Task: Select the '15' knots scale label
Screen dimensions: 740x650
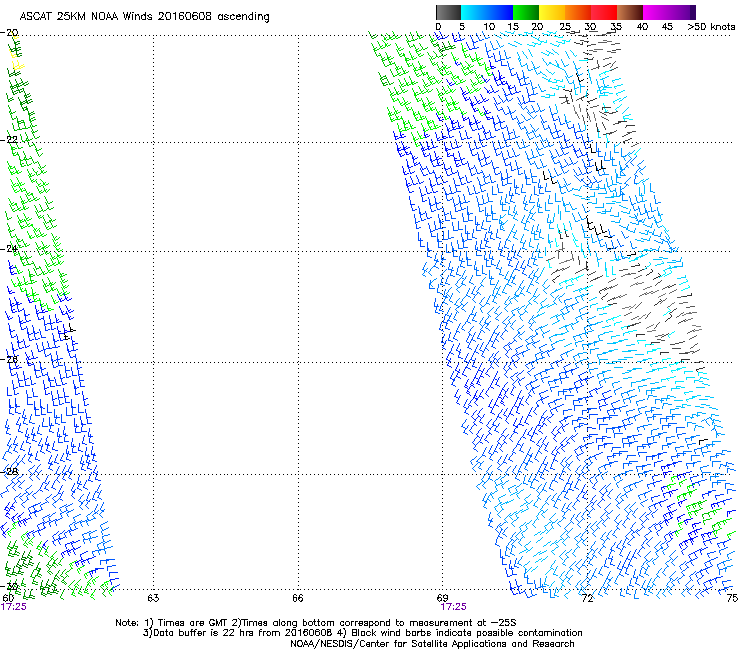Action: [x=513, y=27]
